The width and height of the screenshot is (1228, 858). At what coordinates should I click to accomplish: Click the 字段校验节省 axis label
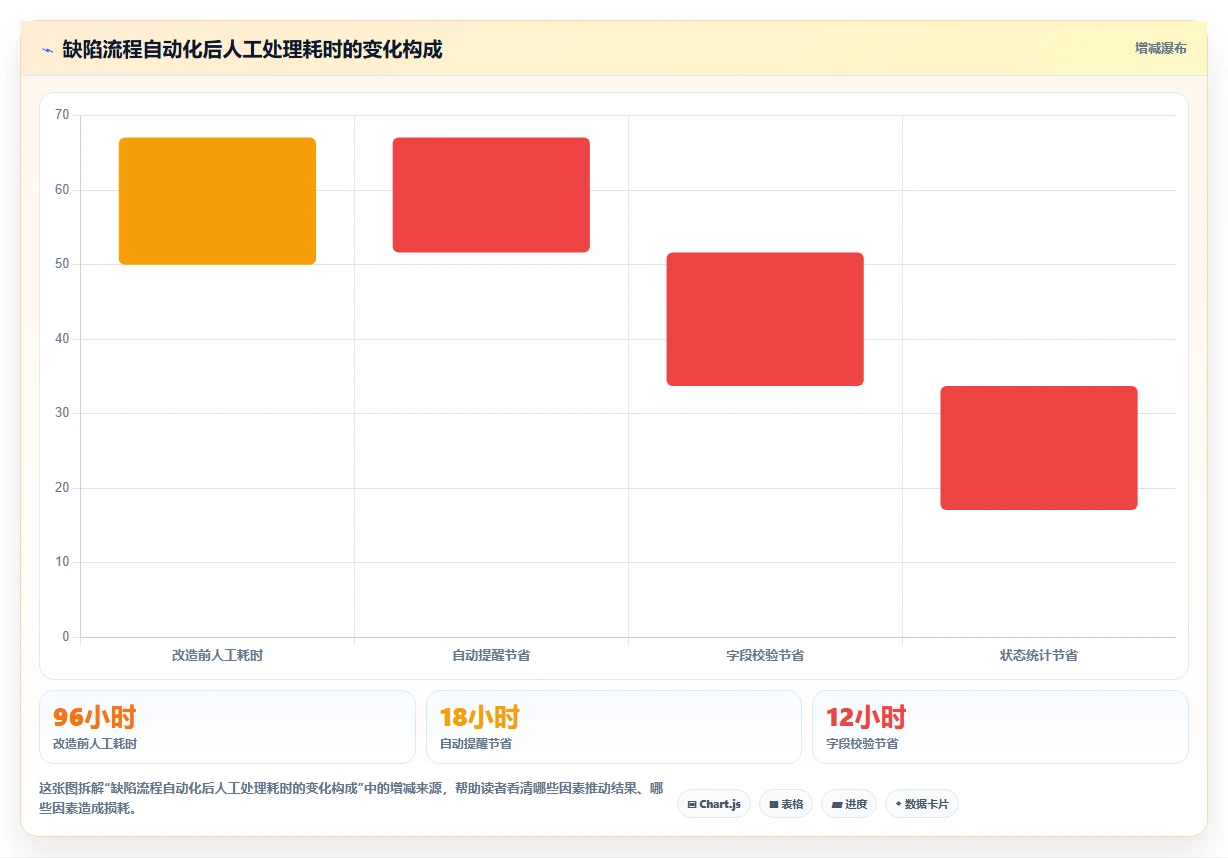click(765, 656)
